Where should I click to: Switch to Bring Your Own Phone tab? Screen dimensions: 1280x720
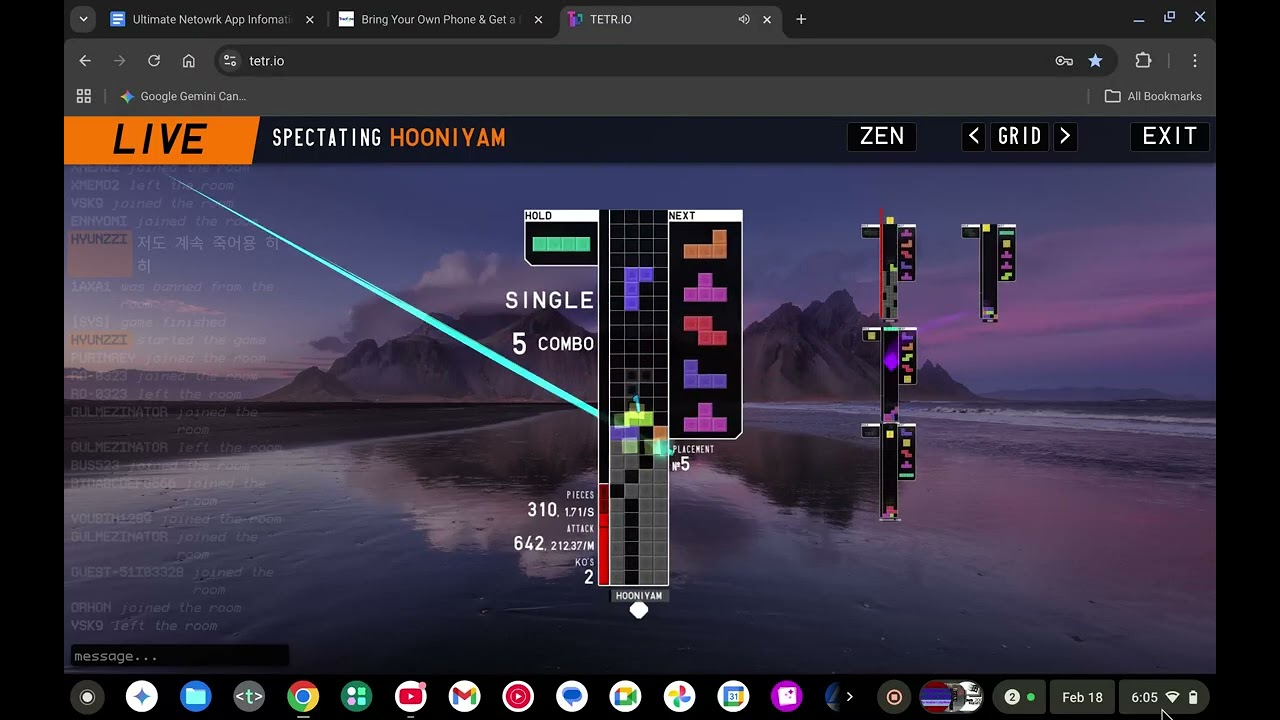pyautogui.click(x=440, y=19)
